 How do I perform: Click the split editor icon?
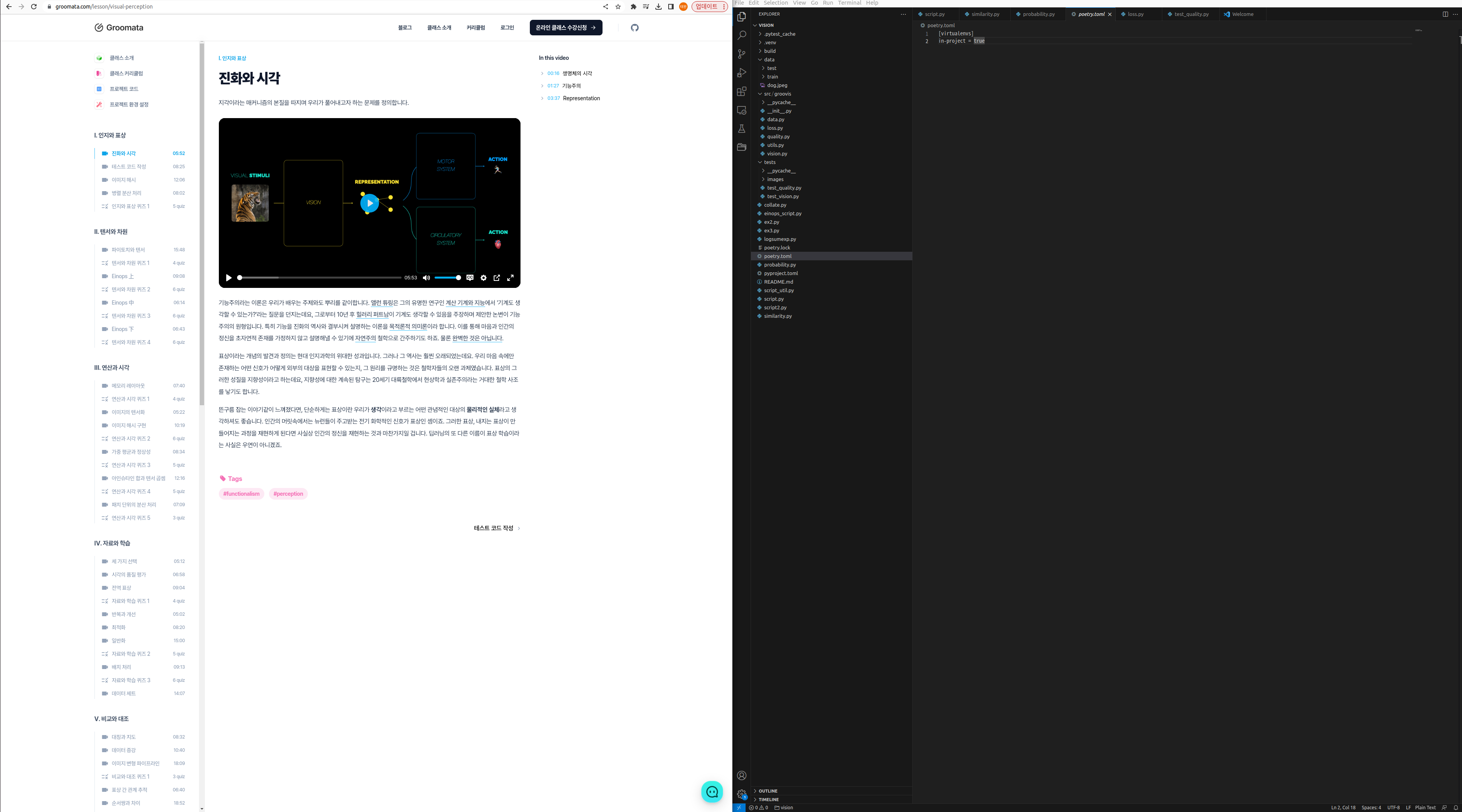point(1445,14)
